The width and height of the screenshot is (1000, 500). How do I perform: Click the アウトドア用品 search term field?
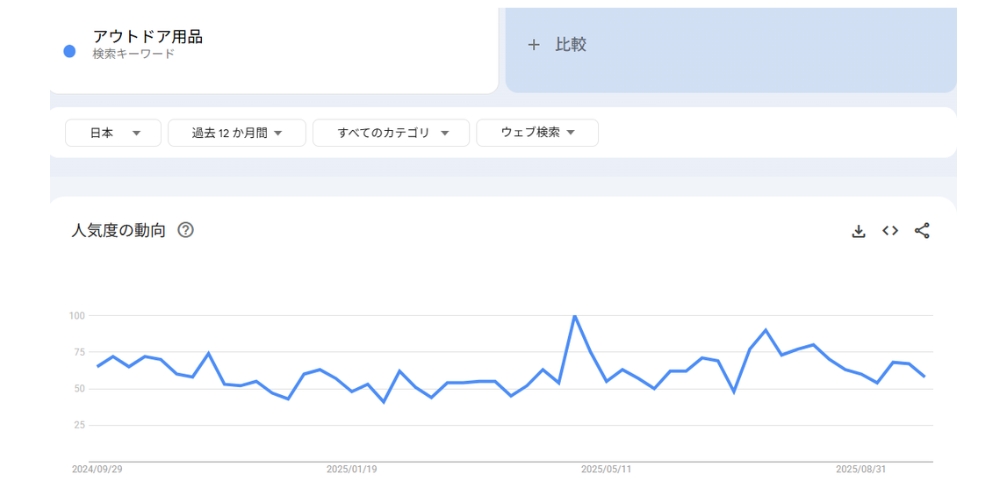point(148,37)
